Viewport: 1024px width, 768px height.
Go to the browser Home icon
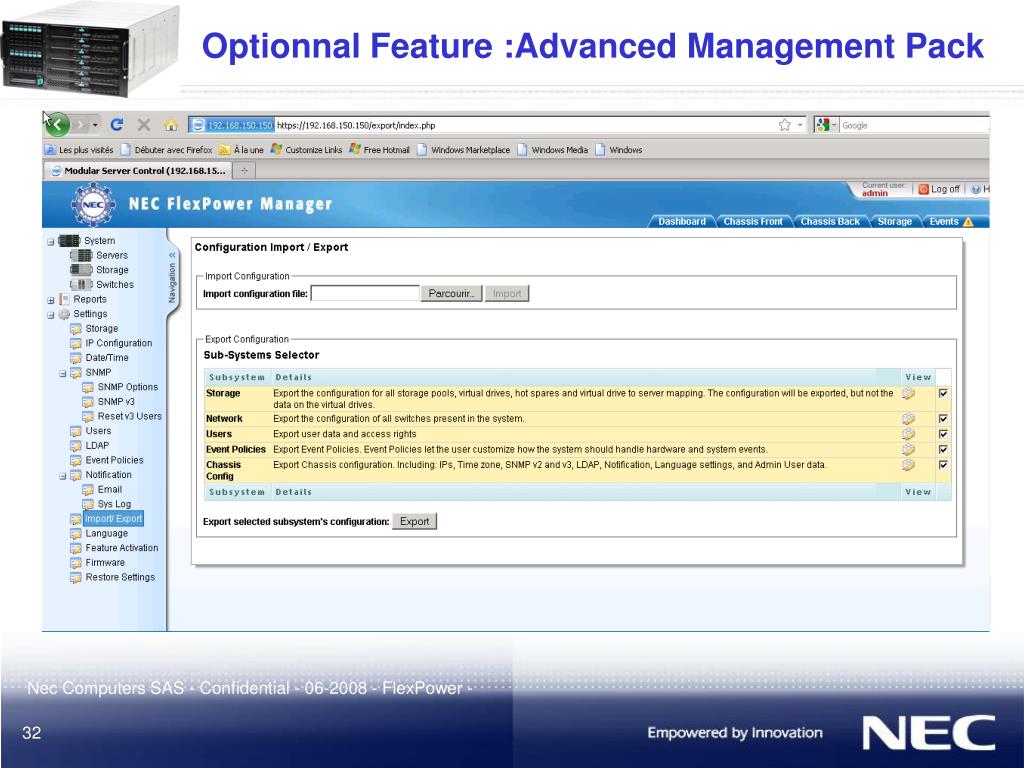[171, 125]
